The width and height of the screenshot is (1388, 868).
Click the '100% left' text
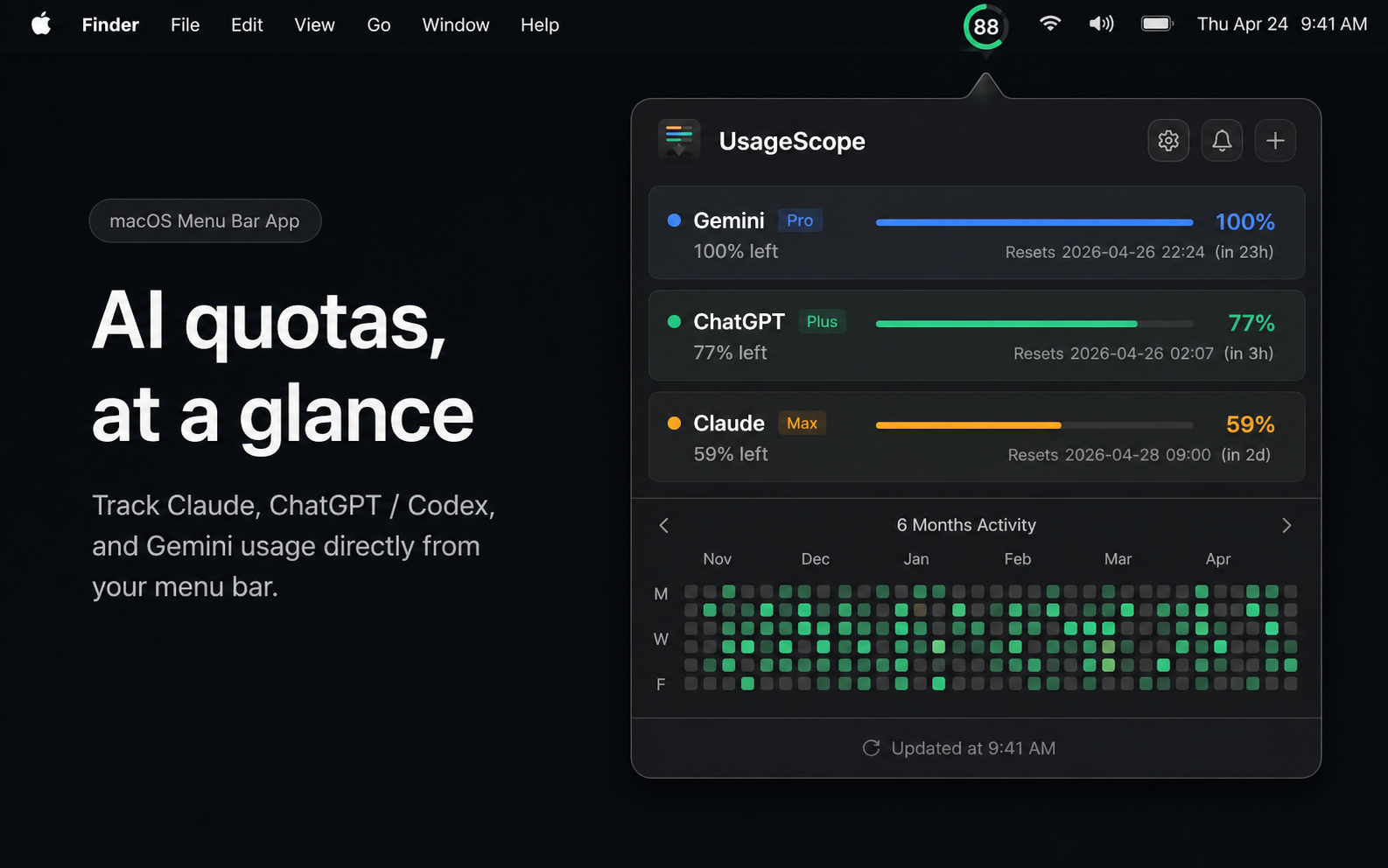736,251
